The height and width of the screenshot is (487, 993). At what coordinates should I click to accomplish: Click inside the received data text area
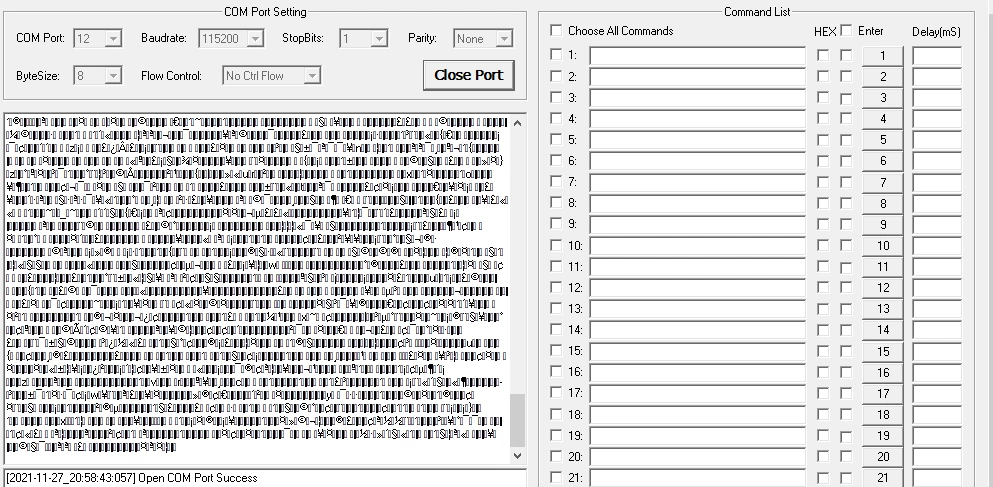pyautogui.click(x=256, y=289)
